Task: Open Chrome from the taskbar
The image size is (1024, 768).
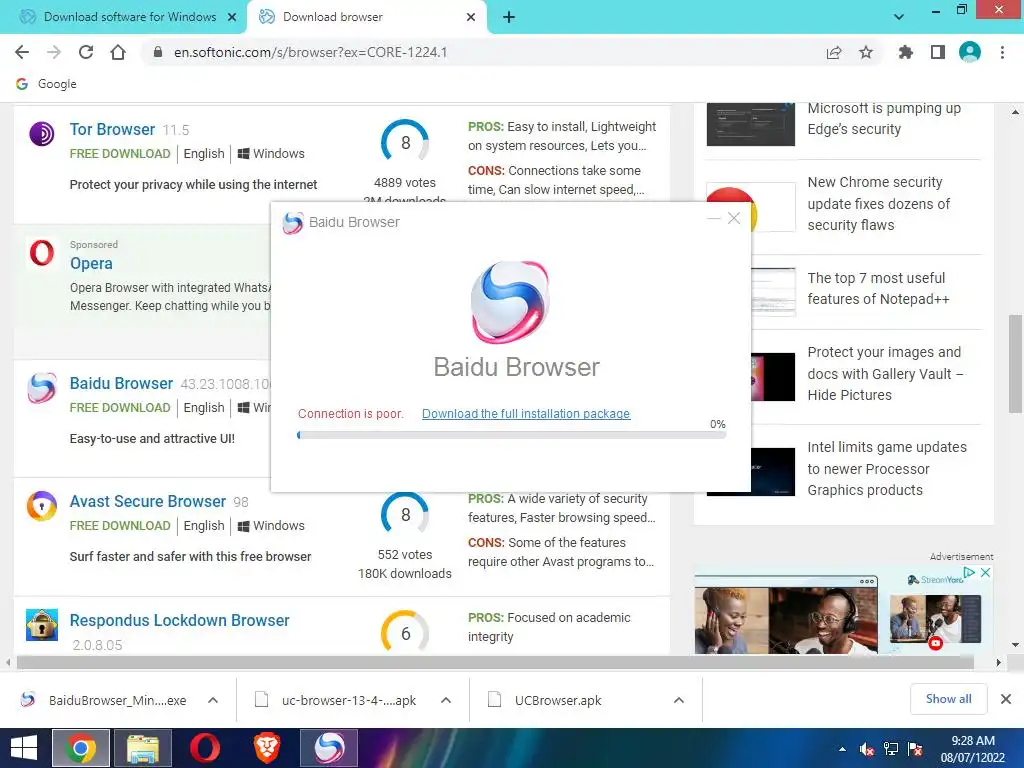Action: 80,748
